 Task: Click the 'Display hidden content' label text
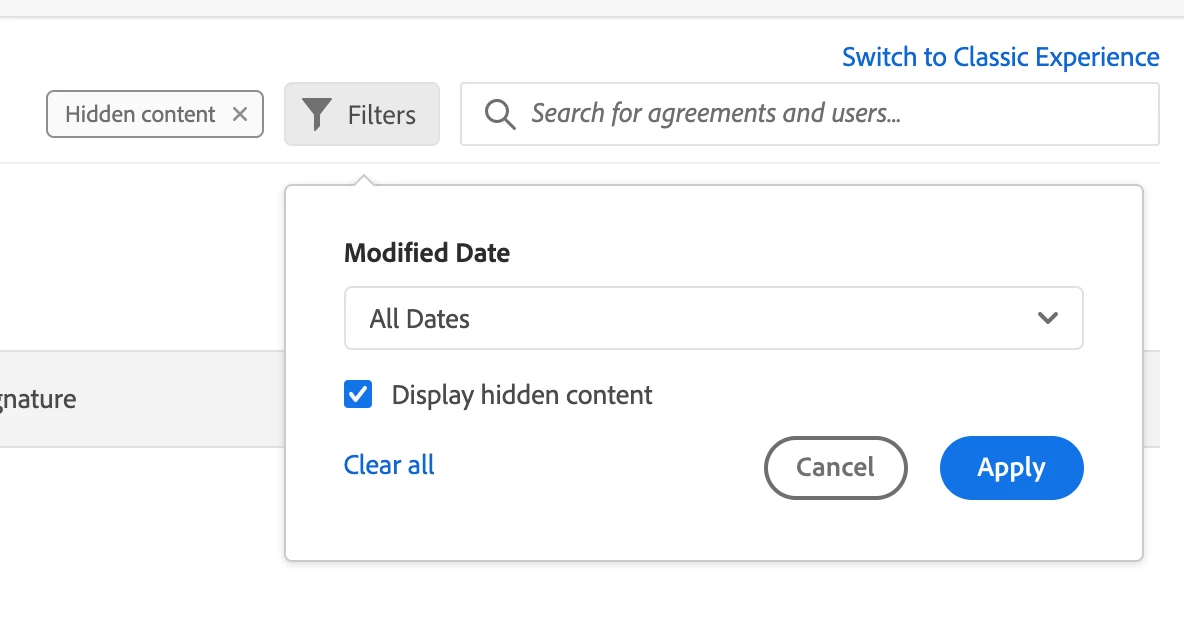(x=522, y=395)
